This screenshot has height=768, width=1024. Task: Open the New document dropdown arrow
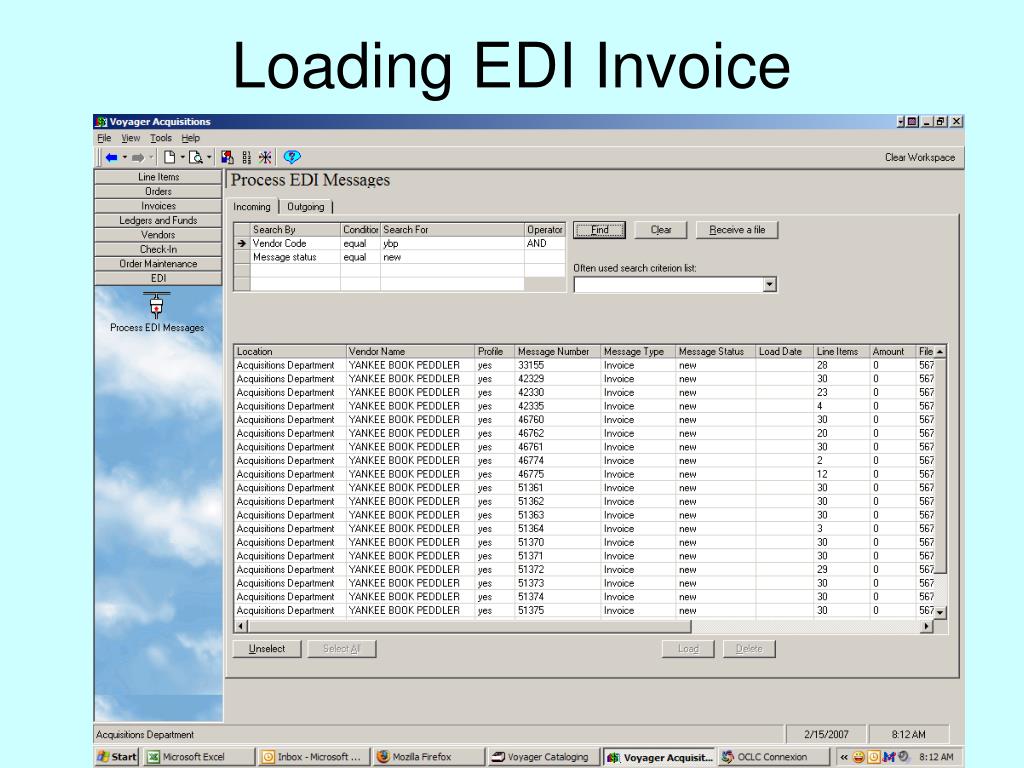click(x=182, y=157)
